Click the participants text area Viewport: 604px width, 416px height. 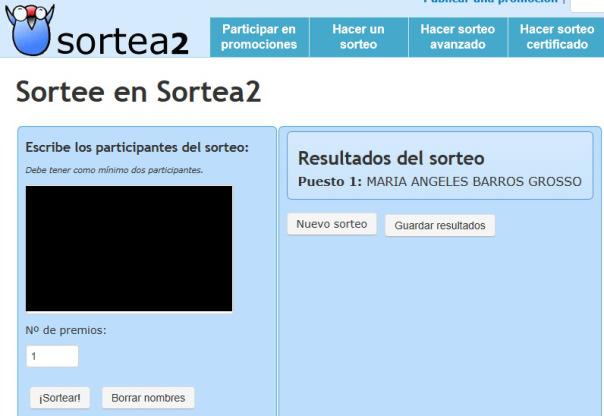129,248
